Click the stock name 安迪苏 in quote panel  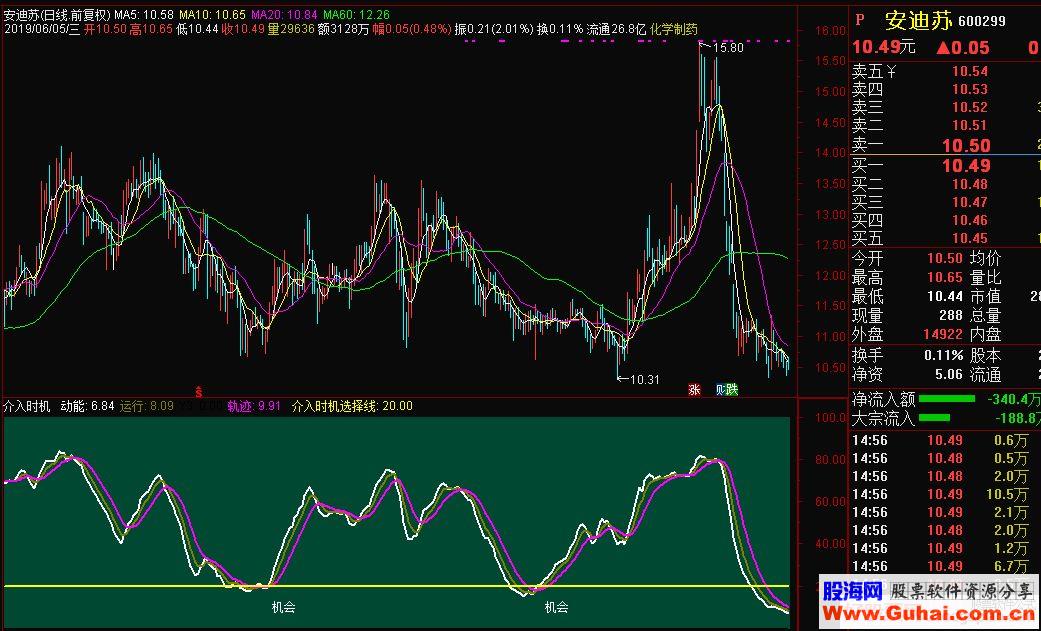click(920, 21)
